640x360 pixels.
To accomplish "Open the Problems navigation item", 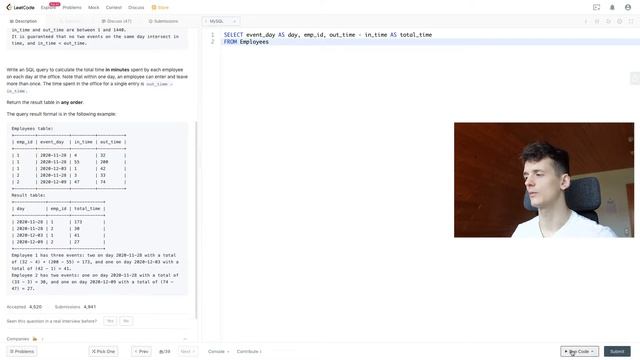I will (x=72, y=7).
